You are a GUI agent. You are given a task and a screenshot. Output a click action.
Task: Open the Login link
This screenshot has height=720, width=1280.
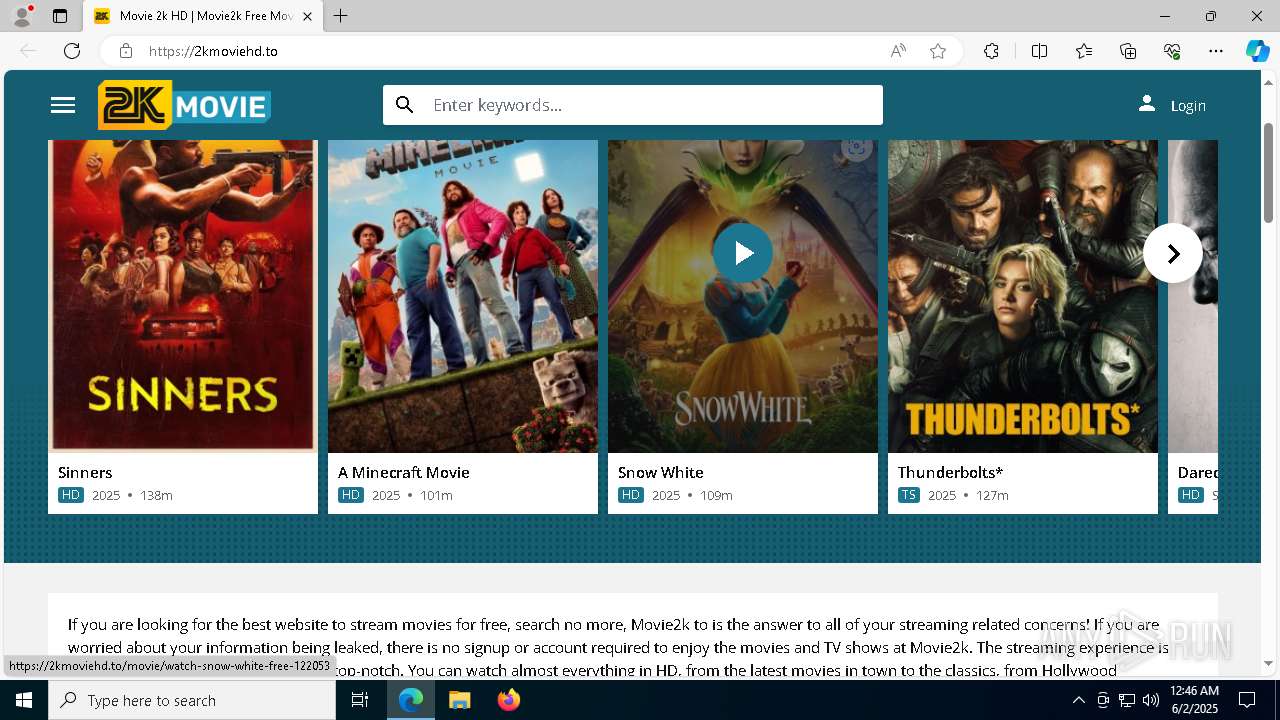1188,106
